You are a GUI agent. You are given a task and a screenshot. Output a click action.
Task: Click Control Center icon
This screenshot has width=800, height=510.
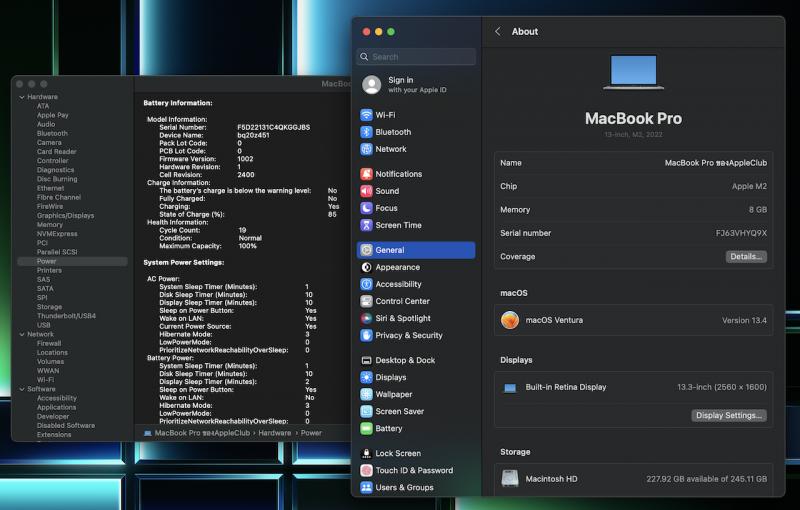(366, 301)
